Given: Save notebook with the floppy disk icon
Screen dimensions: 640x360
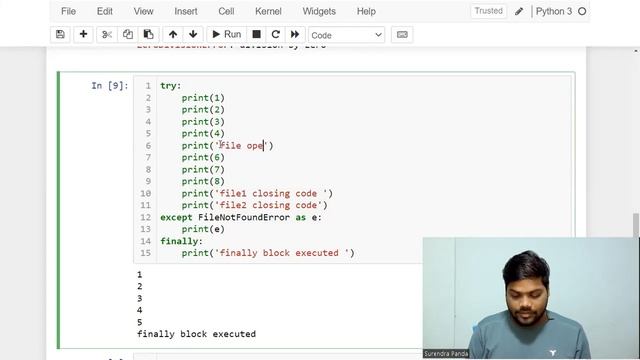Looking at the screenshot, I should [60, 35].
